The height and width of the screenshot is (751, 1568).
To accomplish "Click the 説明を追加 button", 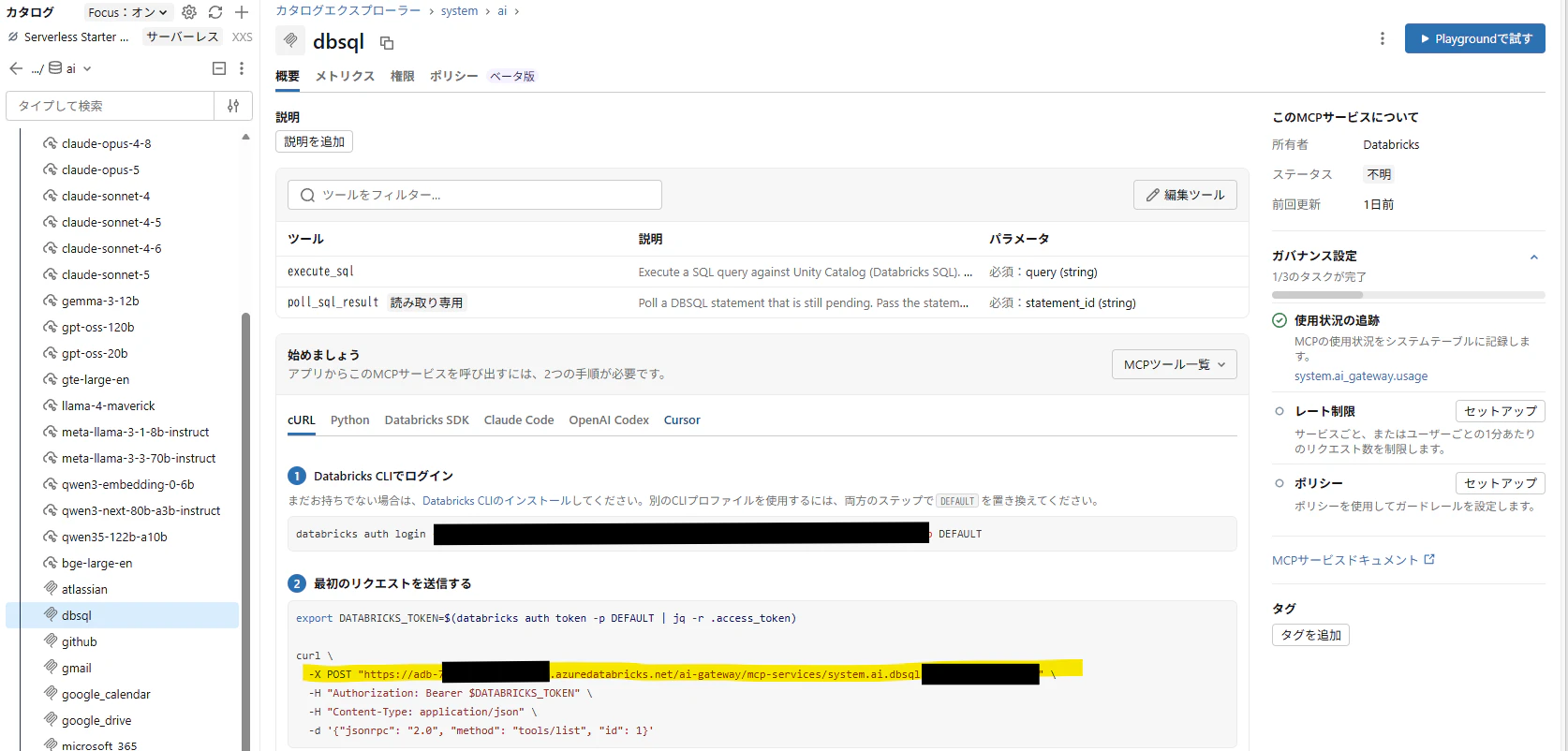I will 315,141.
